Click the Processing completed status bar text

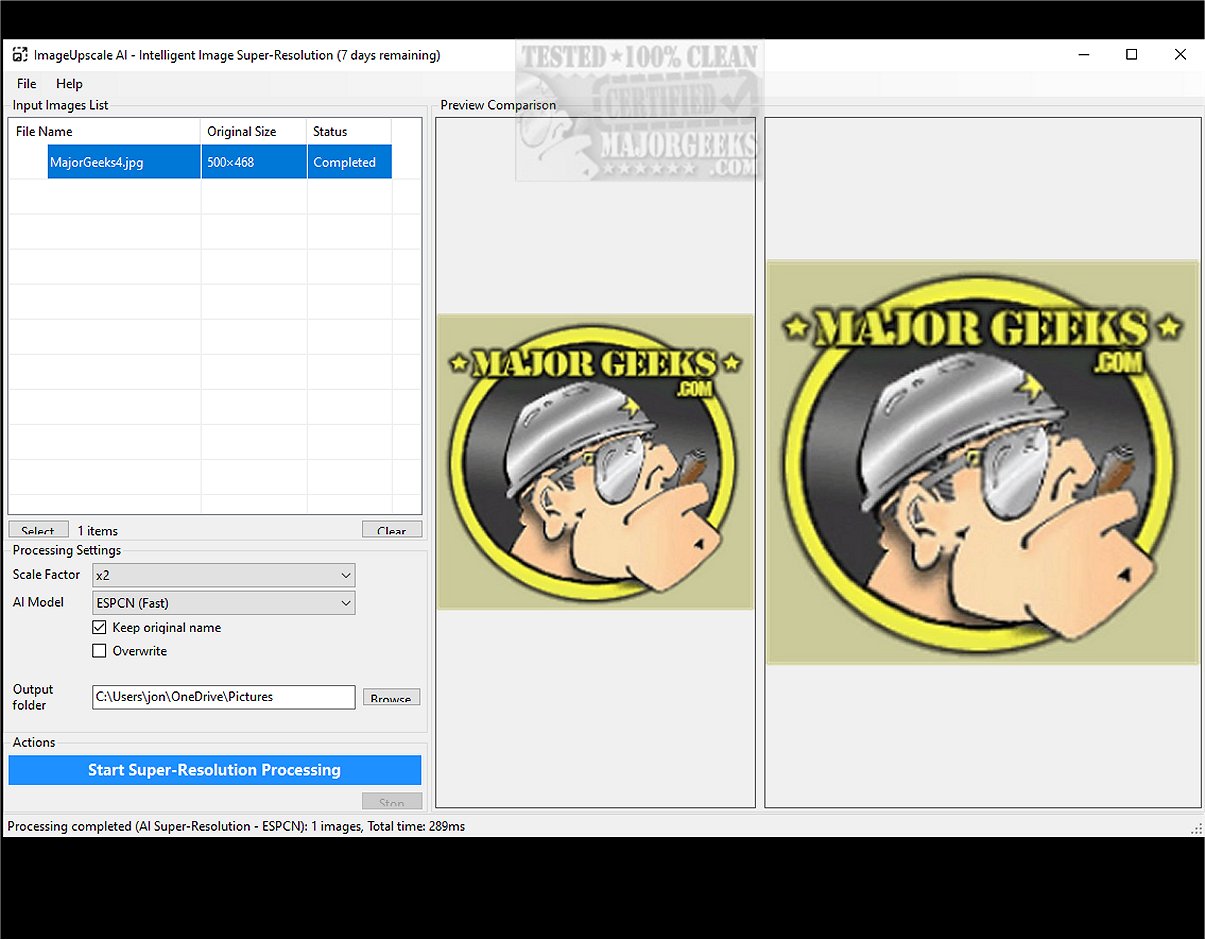click(x=236, y=827)
